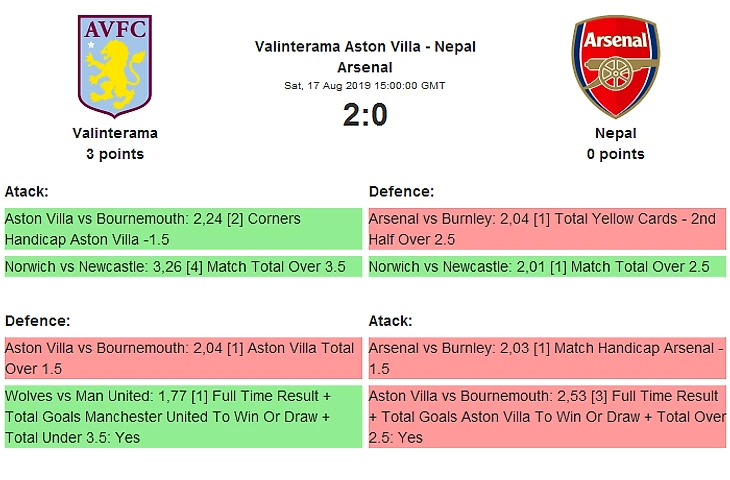
Task: Click the match date Sat, 17 Aug 2019
Action: tap(365, 86)
